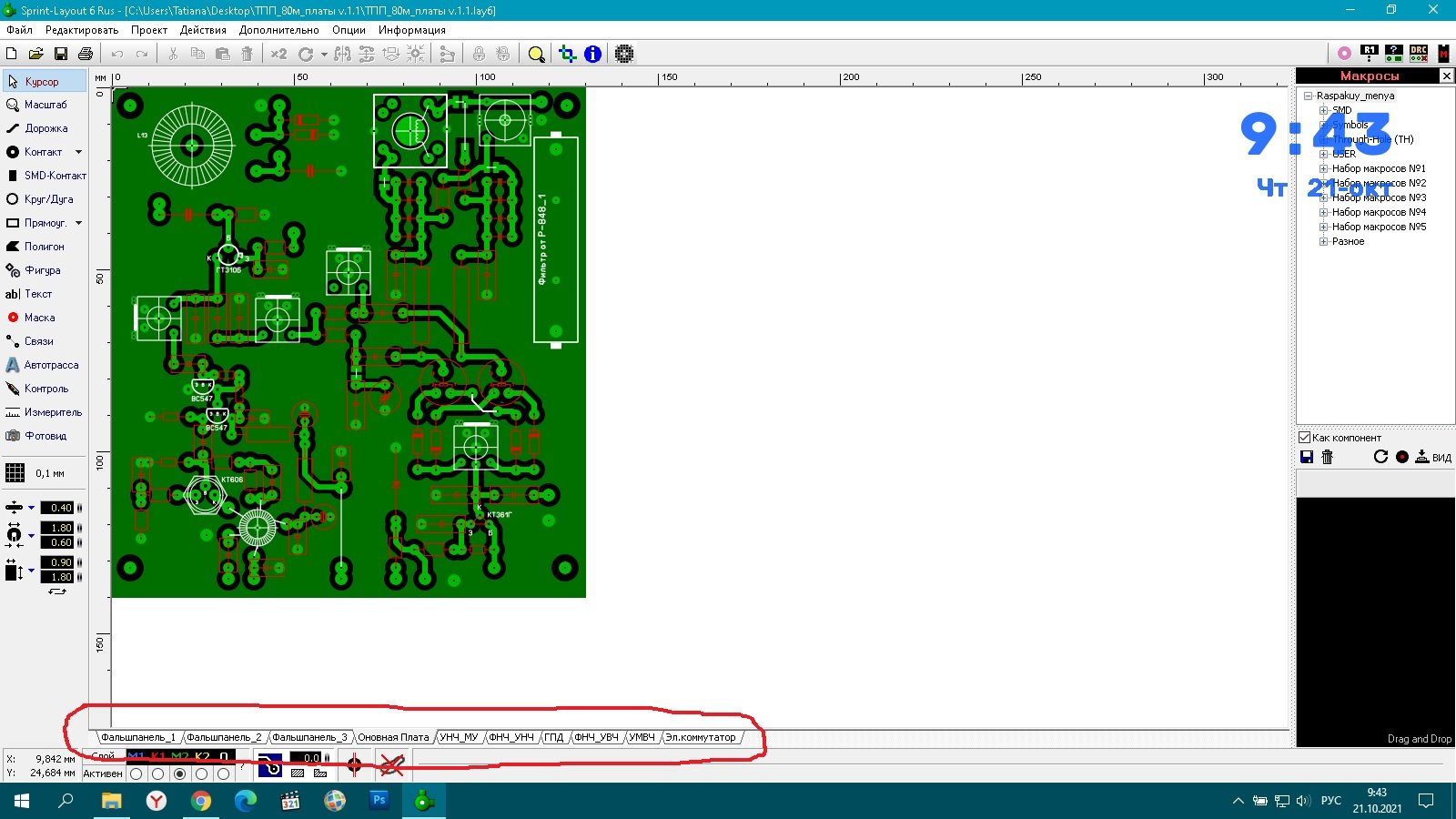Select the second active layer radio button

(x=158, y=773)
